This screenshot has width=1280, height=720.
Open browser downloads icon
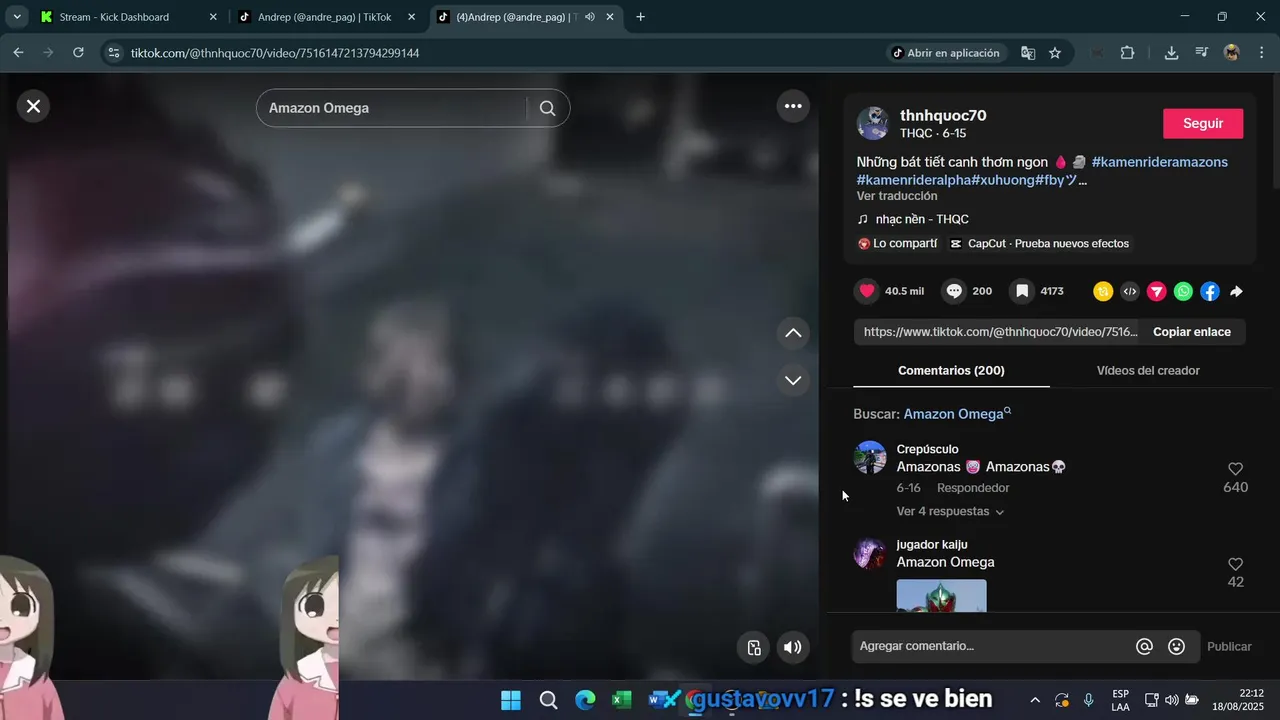tap(1171, 53)
